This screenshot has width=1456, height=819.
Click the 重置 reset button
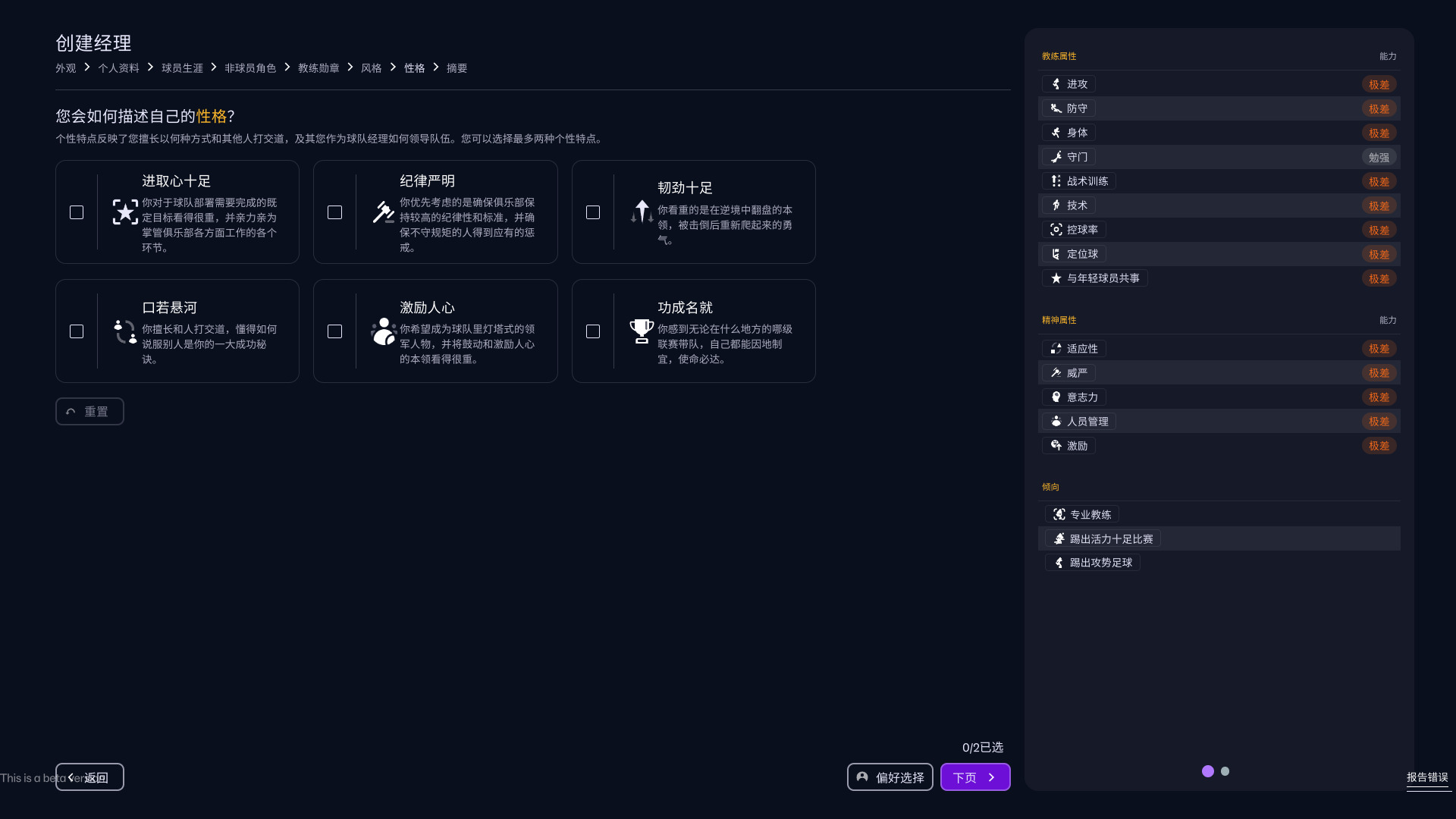point(89,412)
